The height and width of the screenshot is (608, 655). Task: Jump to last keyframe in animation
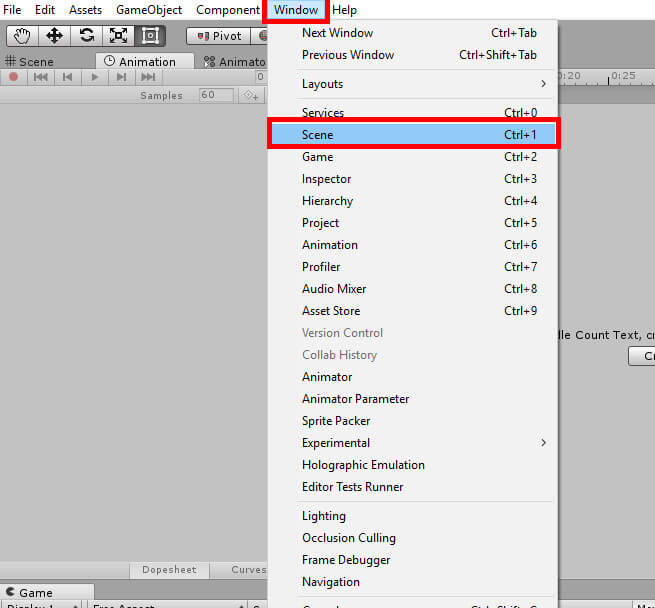pyautogui.click(x=148, y=77)
